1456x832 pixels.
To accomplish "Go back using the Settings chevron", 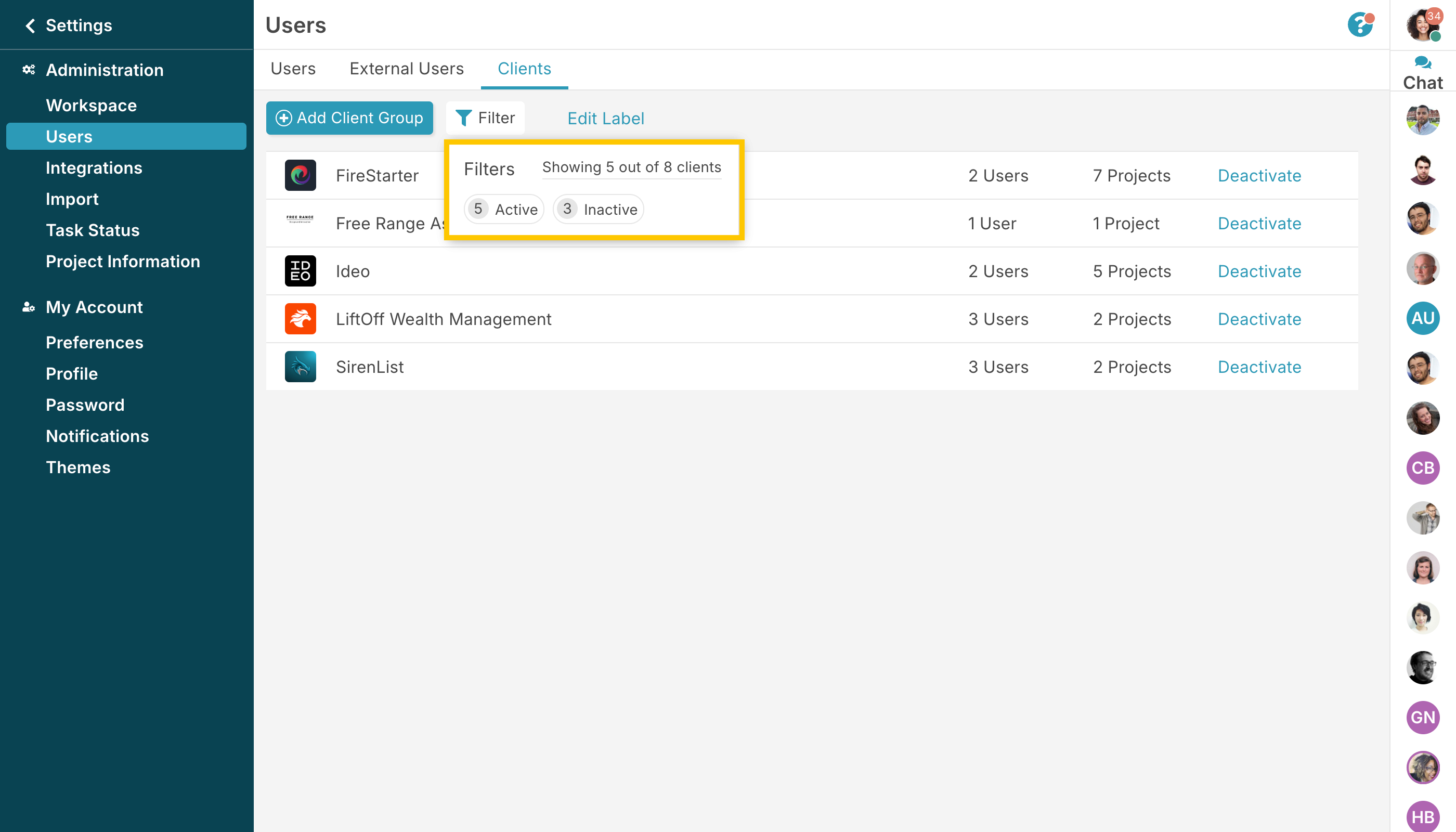I will pos(30,25).
